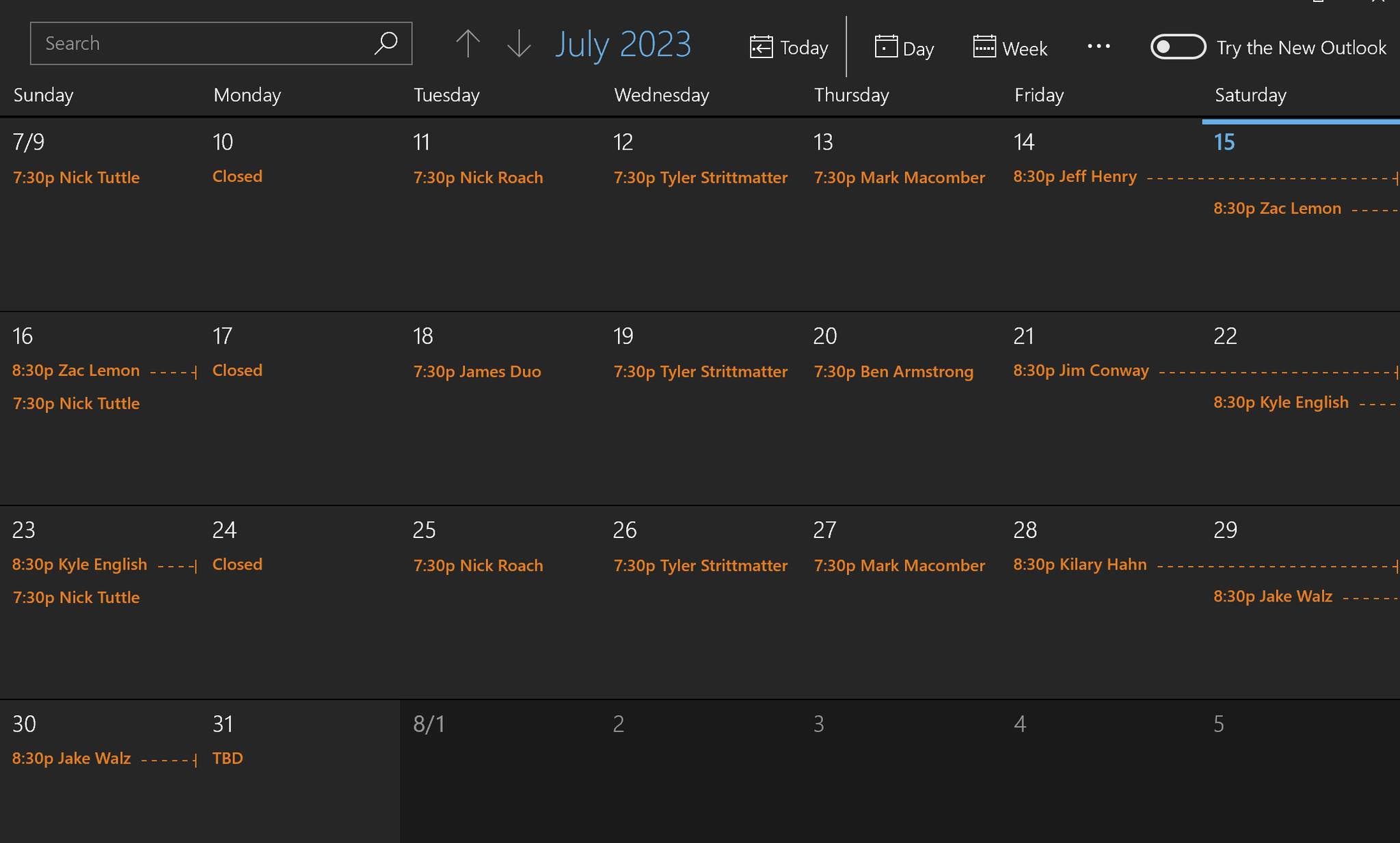Select the highlighted date 15

(1224, 142)
